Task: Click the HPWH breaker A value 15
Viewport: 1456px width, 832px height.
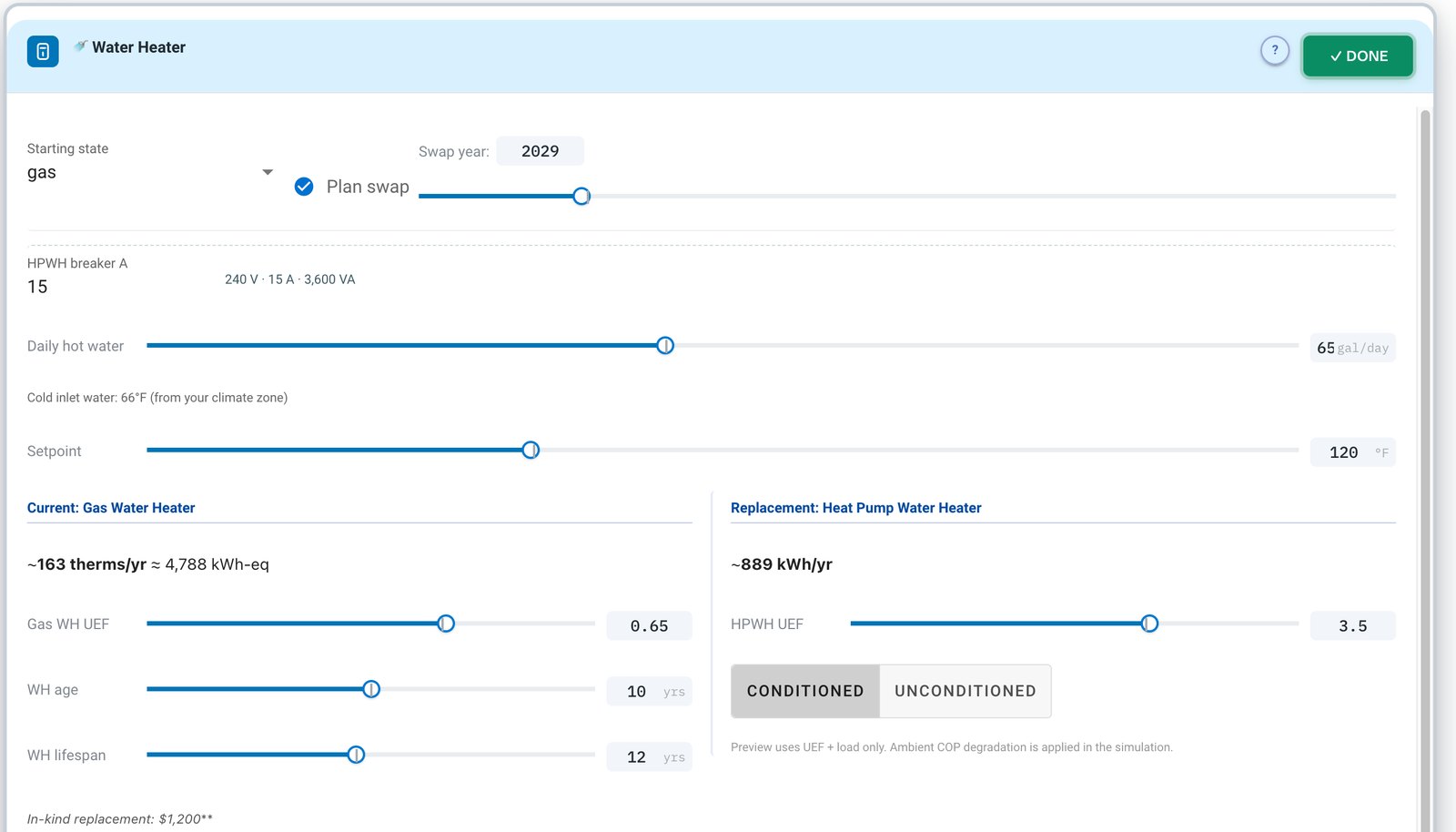Action: click(37, 287)
